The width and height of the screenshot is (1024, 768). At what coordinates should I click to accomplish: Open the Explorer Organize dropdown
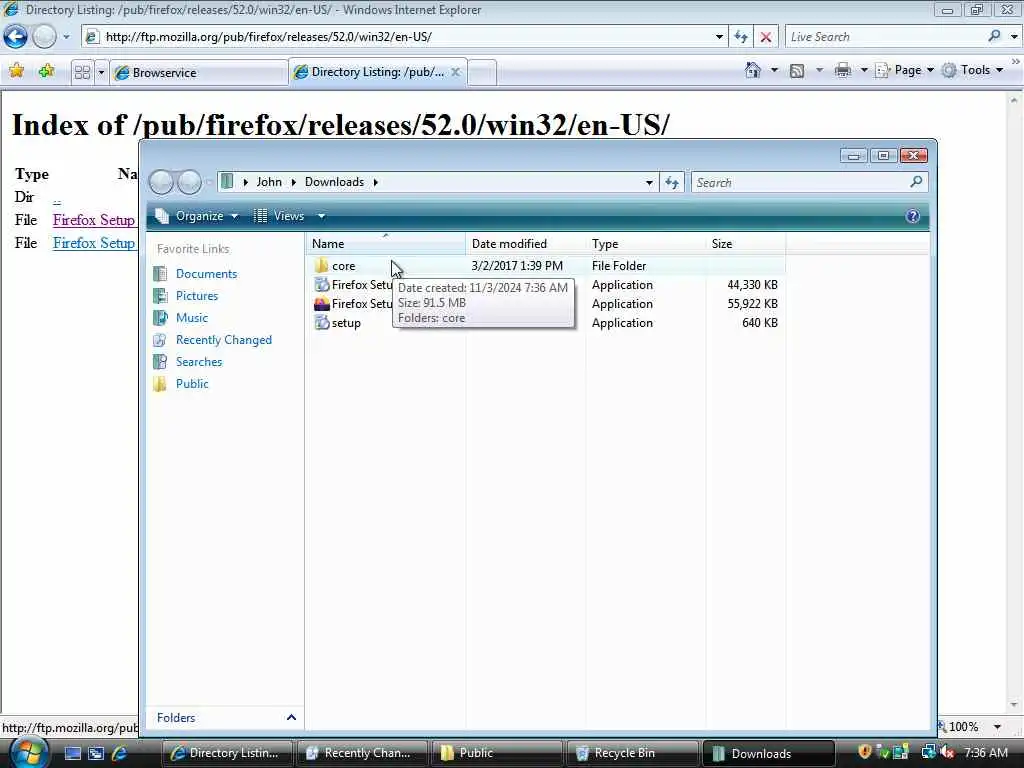point(197,216)
